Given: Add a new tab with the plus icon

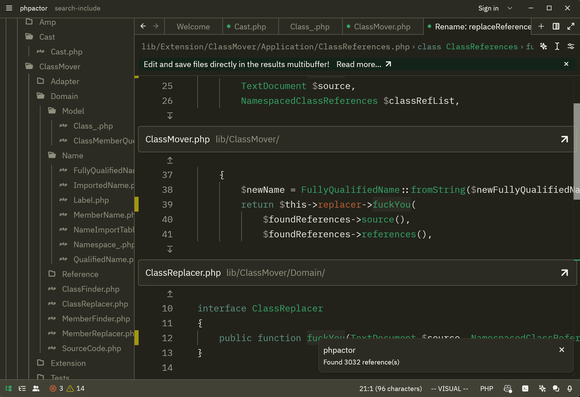Looking at the screenshot, I should (x=541, y=26).
